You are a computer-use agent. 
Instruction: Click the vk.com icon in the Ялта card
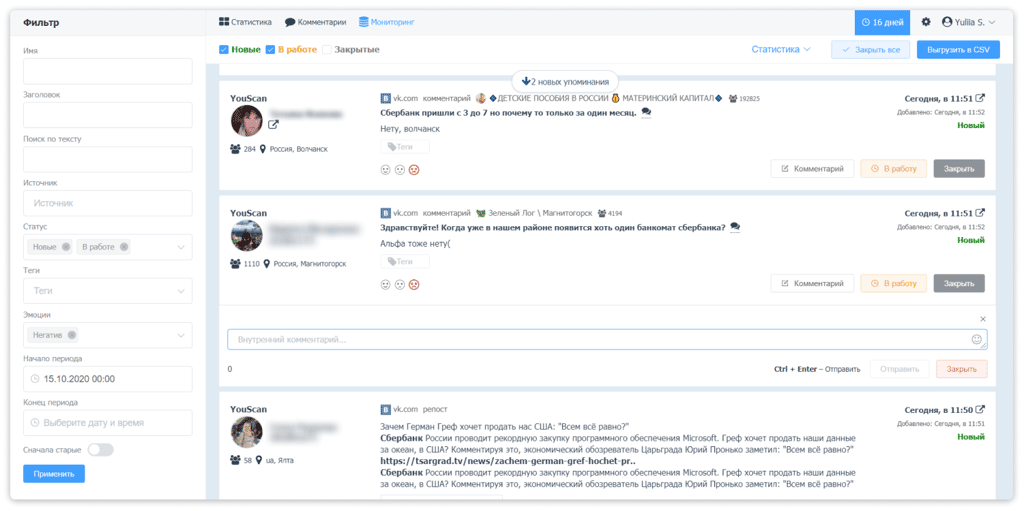tap(385, 410)
